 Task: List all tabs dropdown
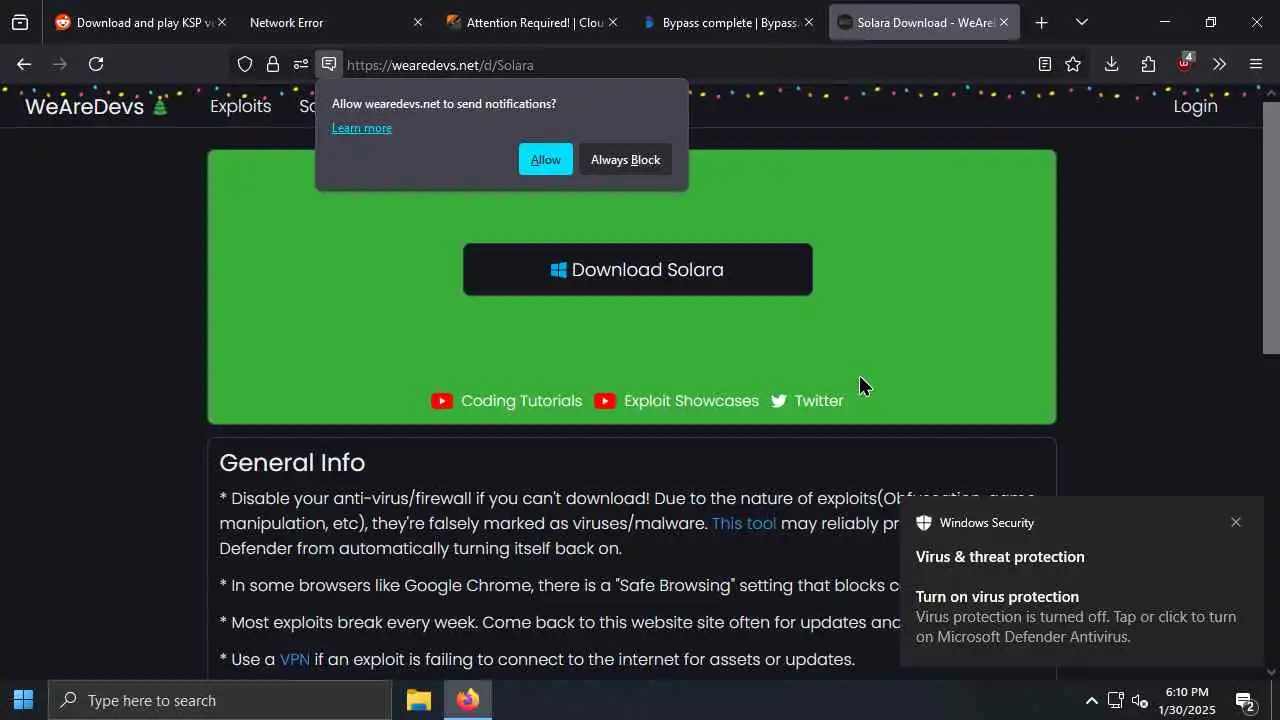(1081, 22)
